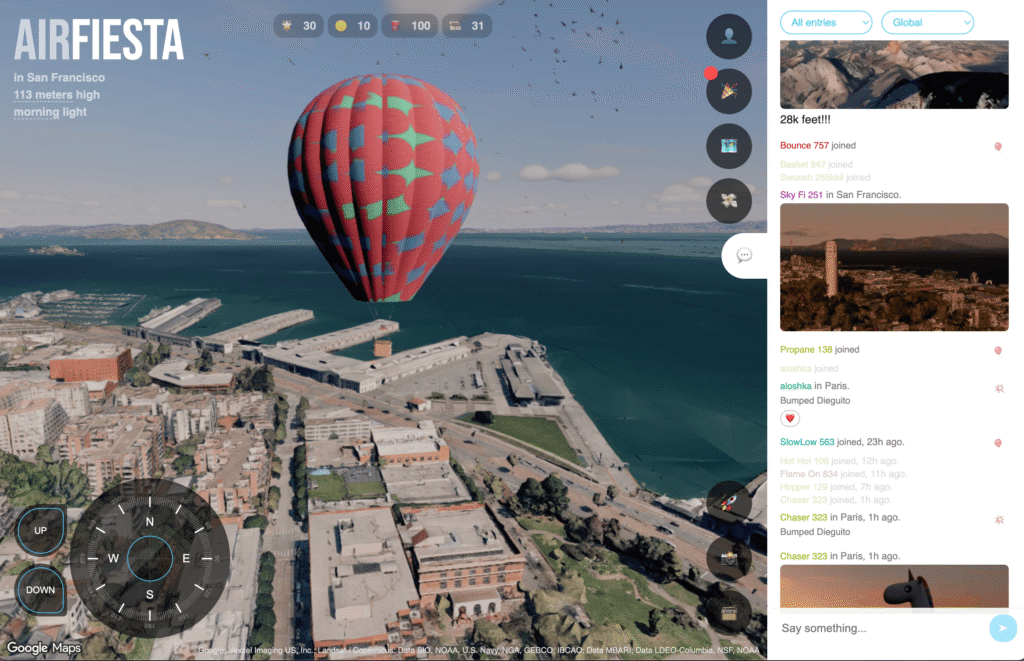Toggle the chat speech bubble panel
Image resolution: width=1024 pixels, height=661 pixels.
coord(744,255)
